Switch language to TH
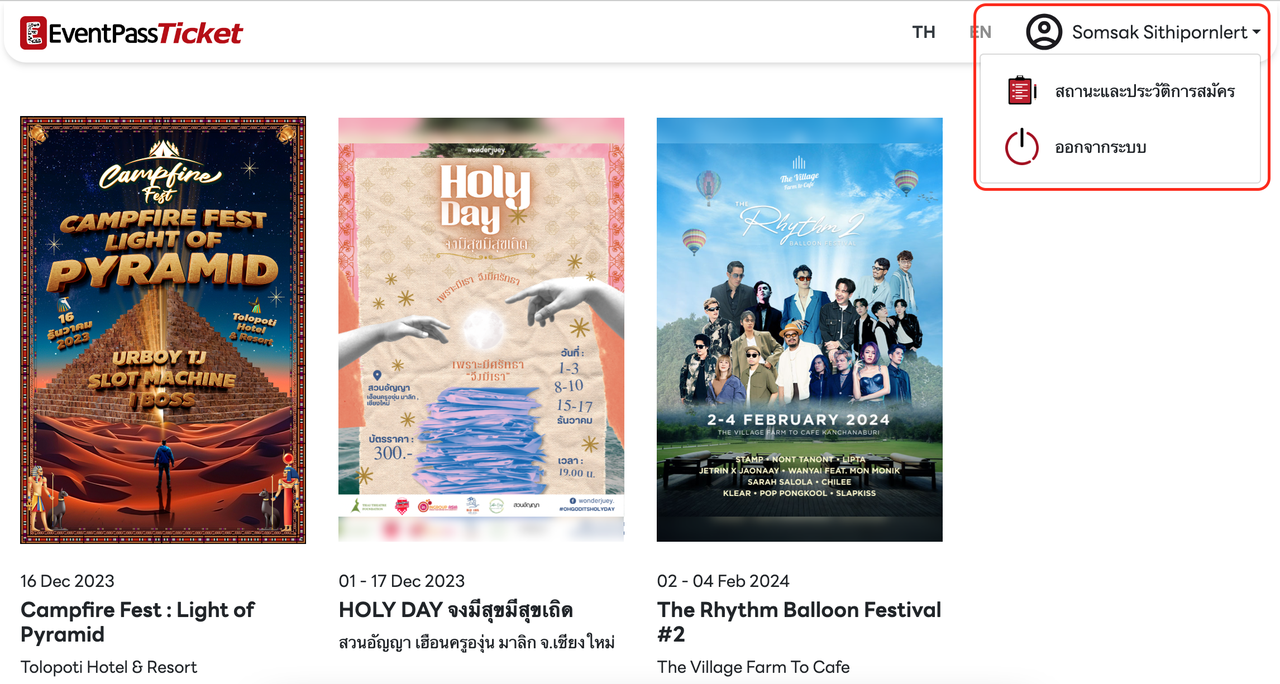The image size is (1280, 684). point(924,32)
